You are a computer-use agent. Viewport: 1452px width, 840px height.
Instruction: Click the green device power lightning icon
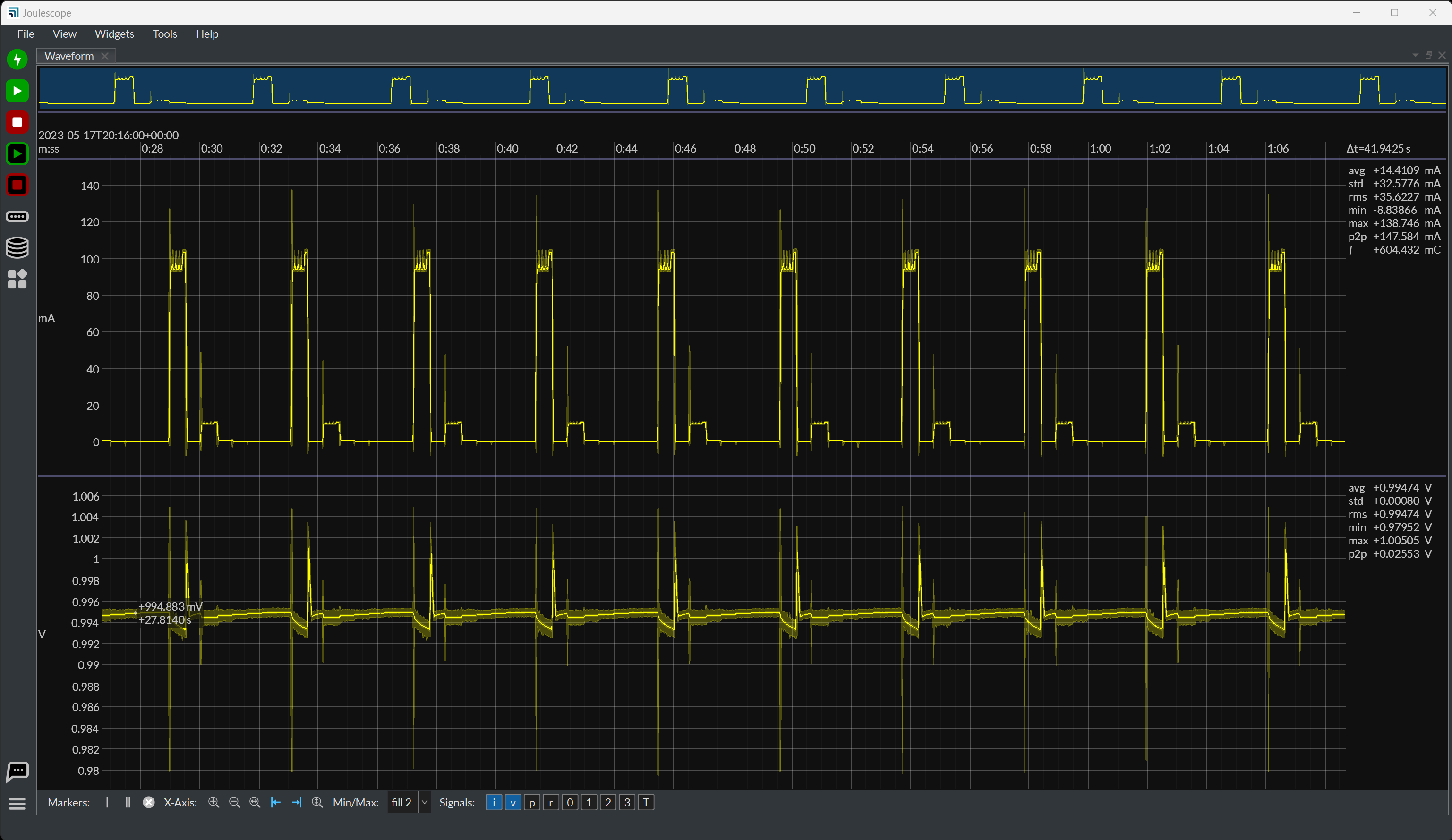pyautogui.click(x=17, y=59)
